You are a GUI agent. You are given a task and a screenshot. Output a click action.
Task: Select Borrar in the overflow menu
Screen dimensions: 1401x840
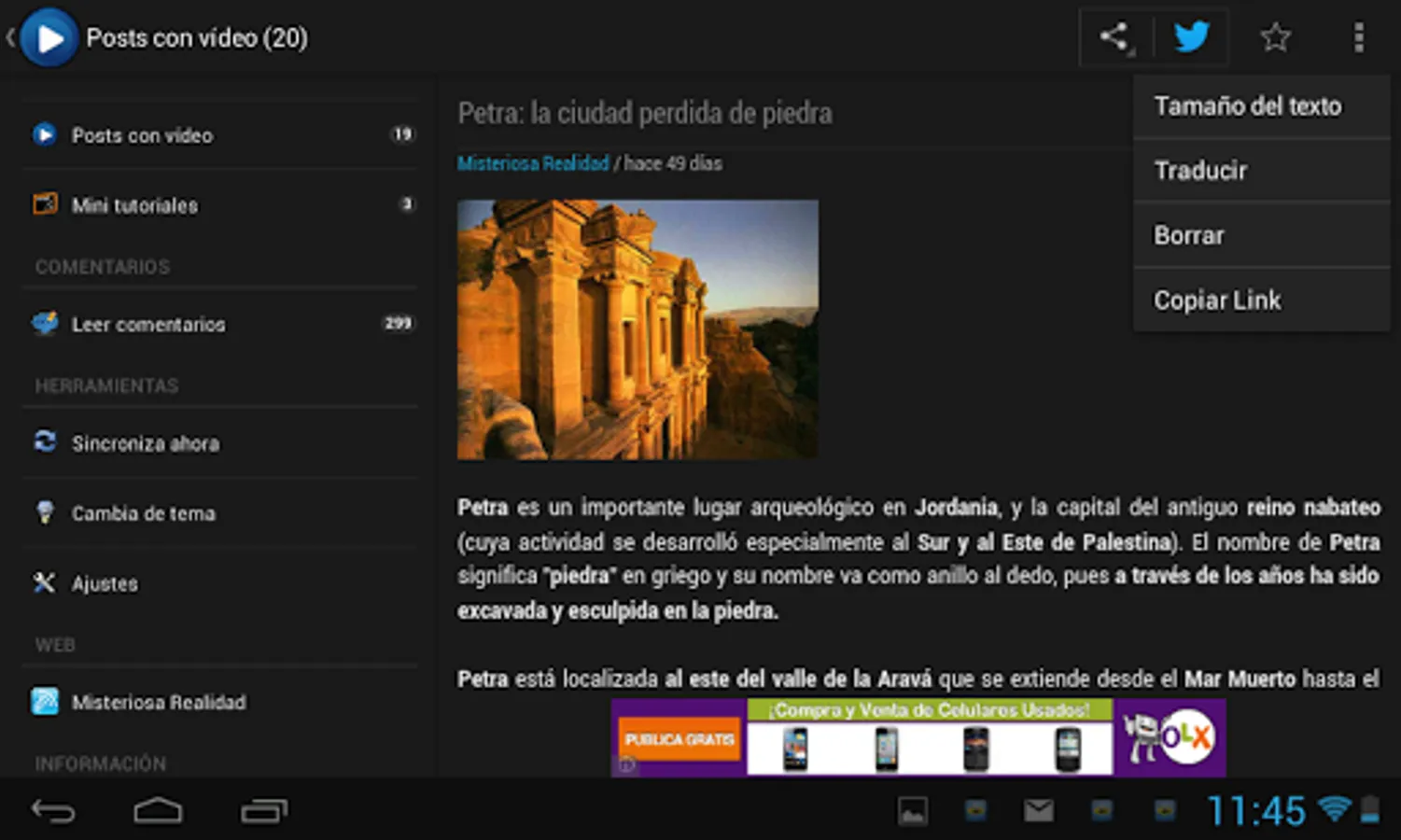(x=1262, y=235)
